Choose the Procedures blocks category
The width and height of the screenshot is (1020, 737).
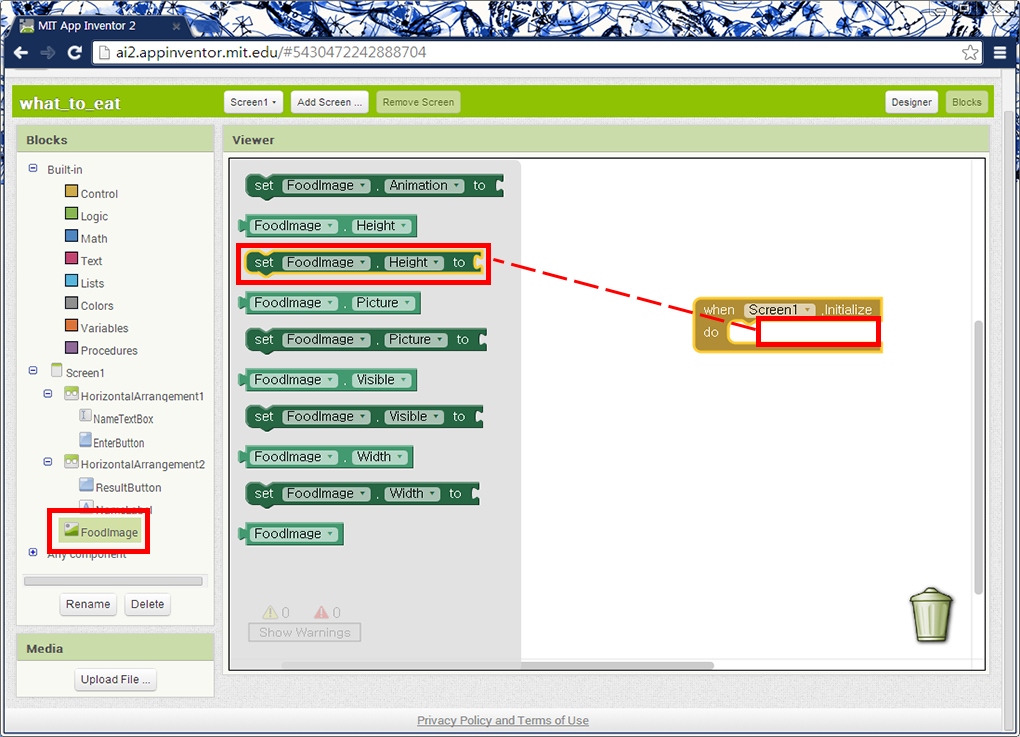(x=109, y=351)
